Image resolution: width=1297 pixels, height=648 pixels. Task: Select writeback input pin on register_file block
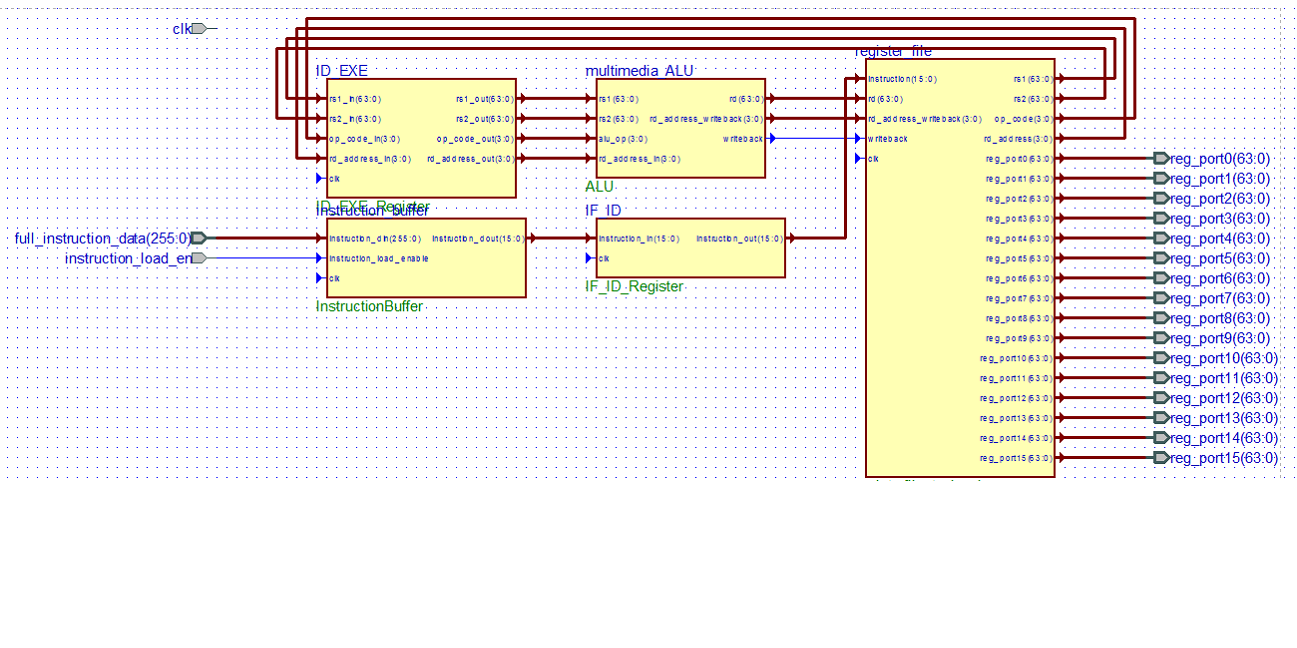click(888, 139)
